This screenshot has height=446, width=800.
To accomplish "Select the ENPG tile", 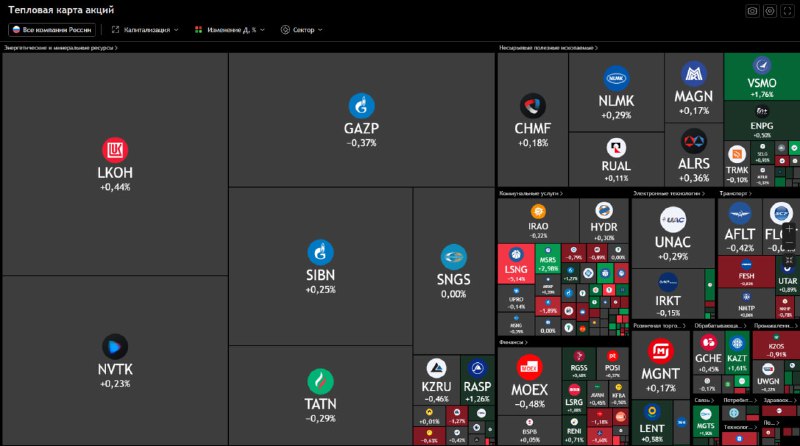I will point(762,120).
